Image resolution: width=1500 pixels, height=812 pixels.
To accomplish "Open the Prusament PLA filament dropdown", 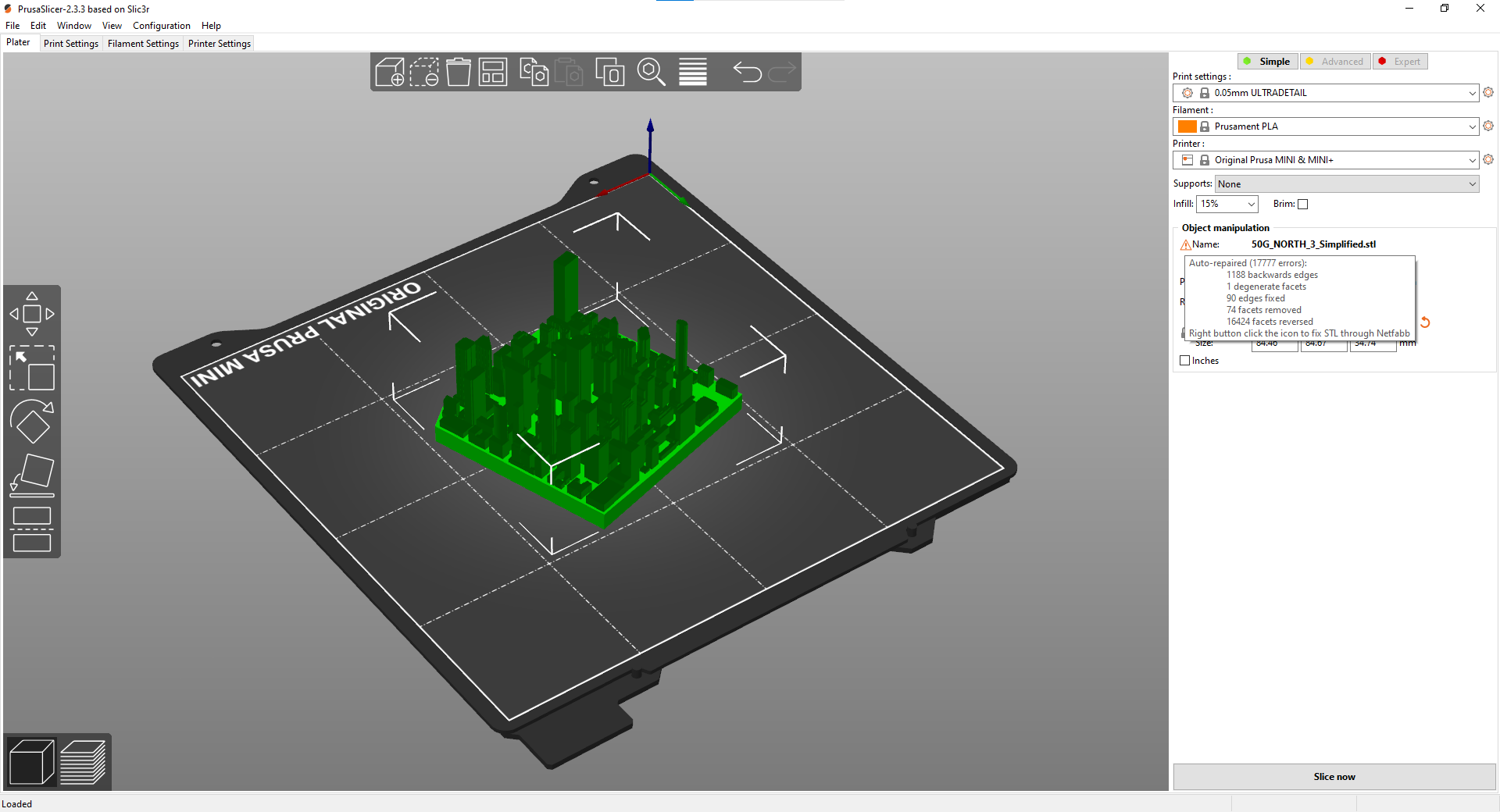I will point(1326,126).
